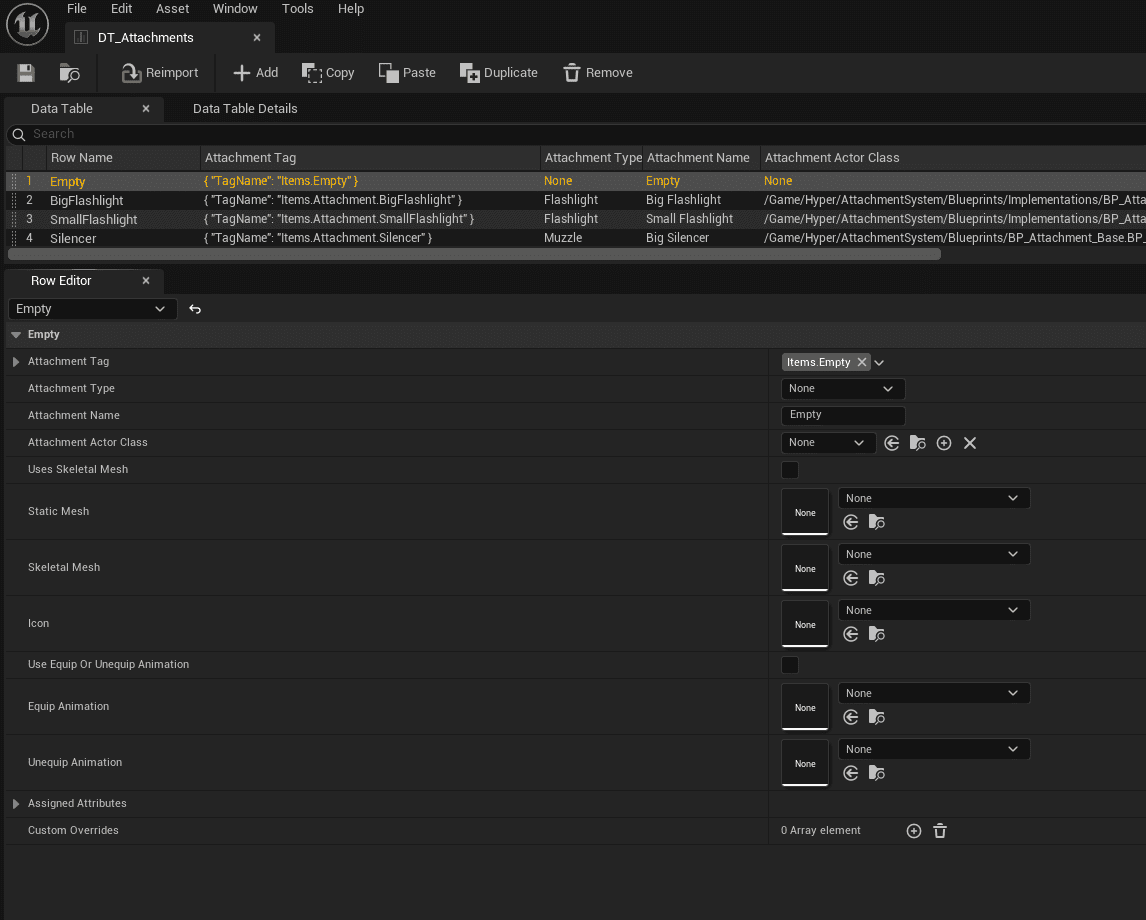Use selected asset for Icon
1146x920 pixels.
coord(851,634)
